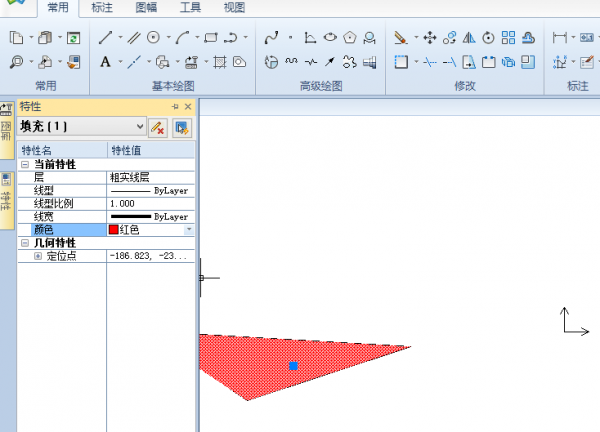Click the new document icon

point(17,38)
